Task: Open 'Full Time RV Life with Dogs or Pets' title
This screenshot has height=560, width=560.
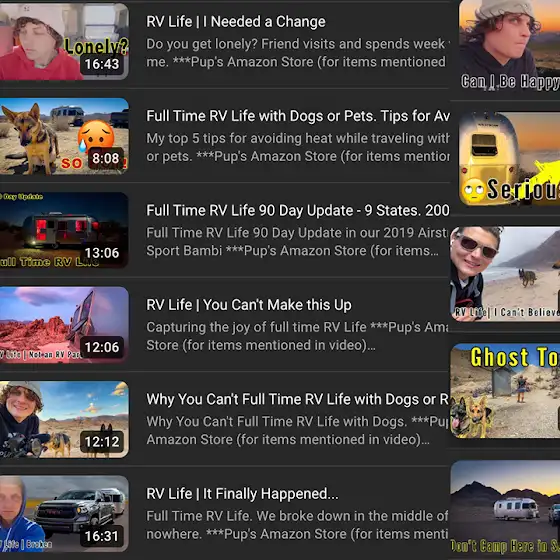Action: (298, 116)
